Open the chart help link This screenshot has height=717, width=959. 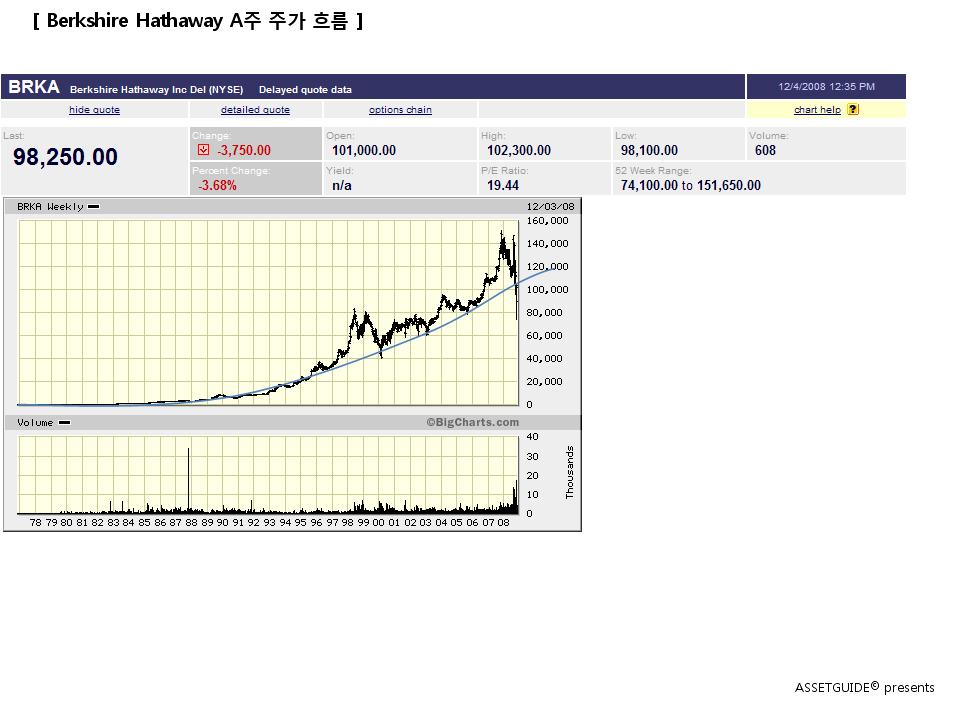[x=817, y=110]
